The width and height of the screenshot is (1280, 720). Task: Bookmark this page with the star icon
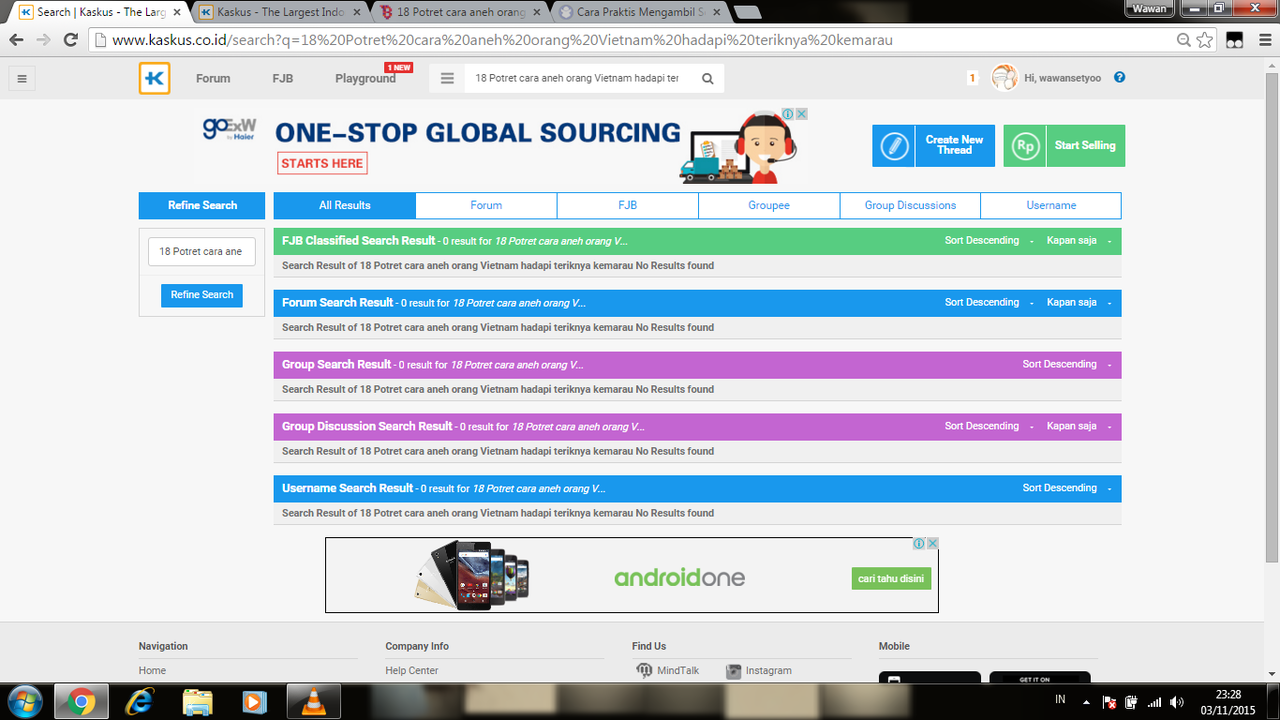pyautogui.click(x=1205, y=40)
